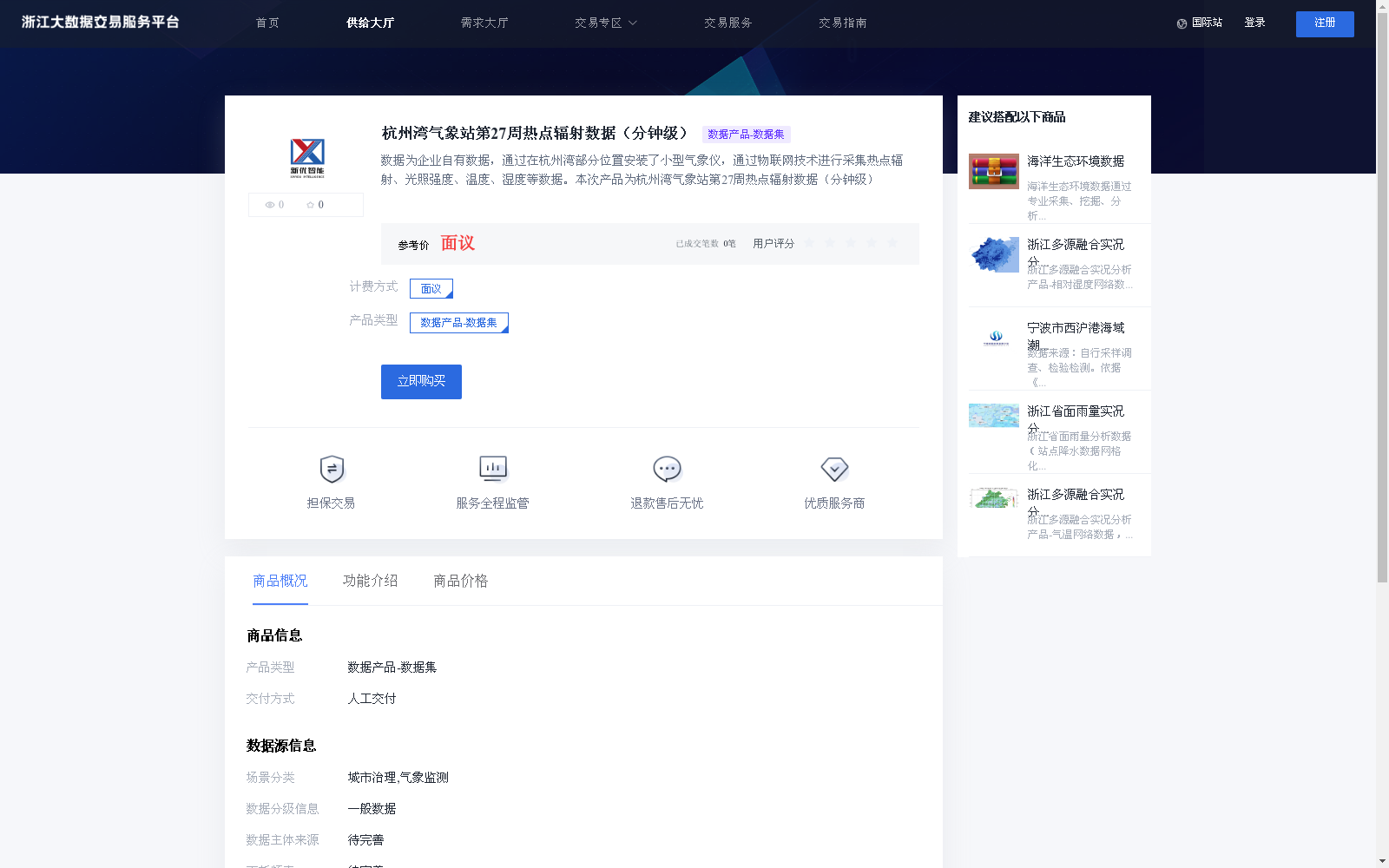Click 城市治理,气象监测 scene value
Image resolution: width=1389 pixels, height=868 pixels.
tap(398, 778)
